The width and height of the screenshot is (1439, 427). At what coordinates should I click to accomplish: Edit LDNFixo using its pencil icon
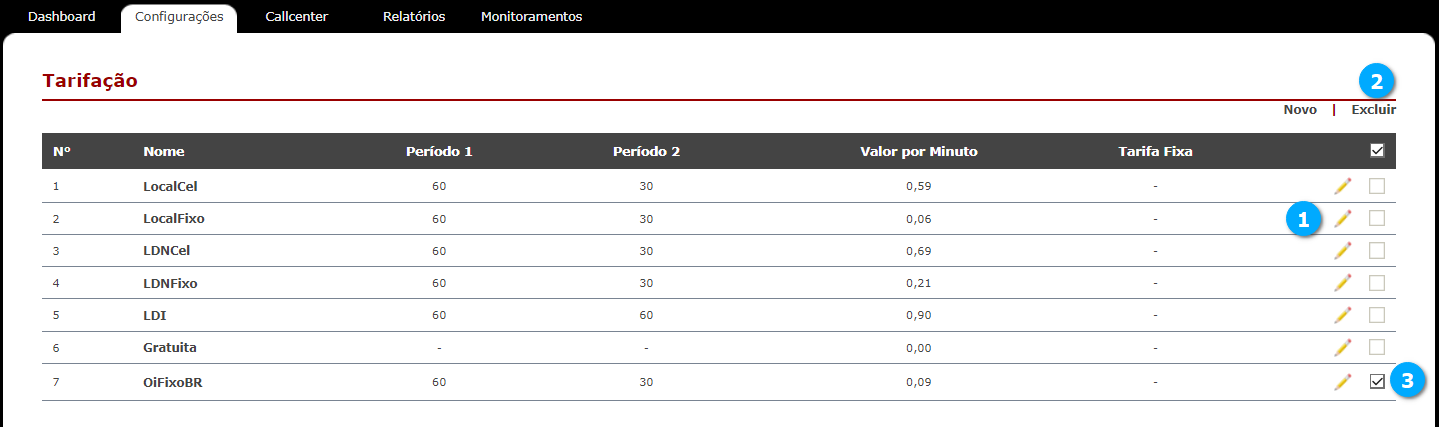point(1343,283)
